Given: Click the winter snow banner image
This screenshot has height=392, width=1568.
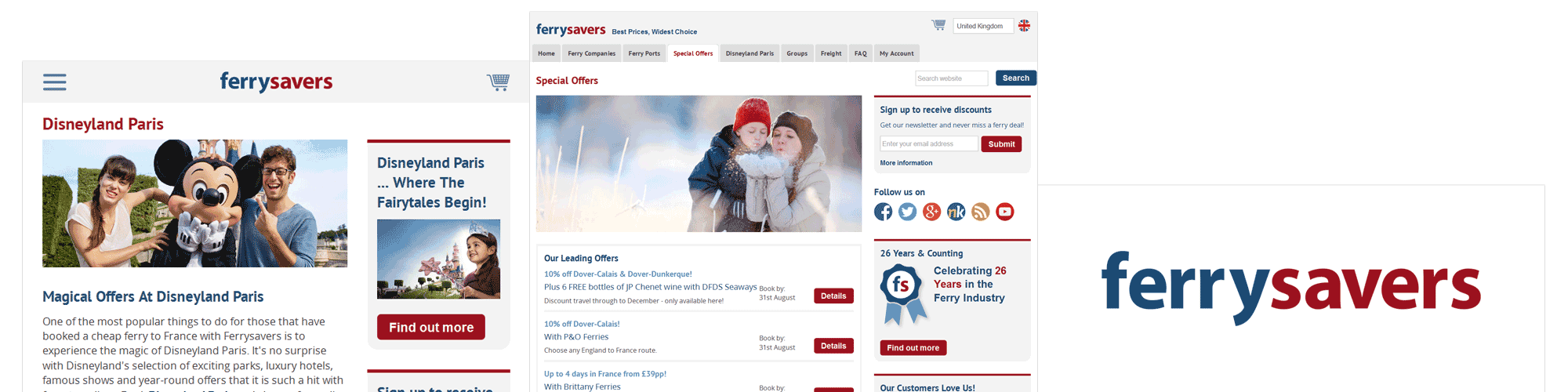Looking at the screenshot, I should click(699, 164).
